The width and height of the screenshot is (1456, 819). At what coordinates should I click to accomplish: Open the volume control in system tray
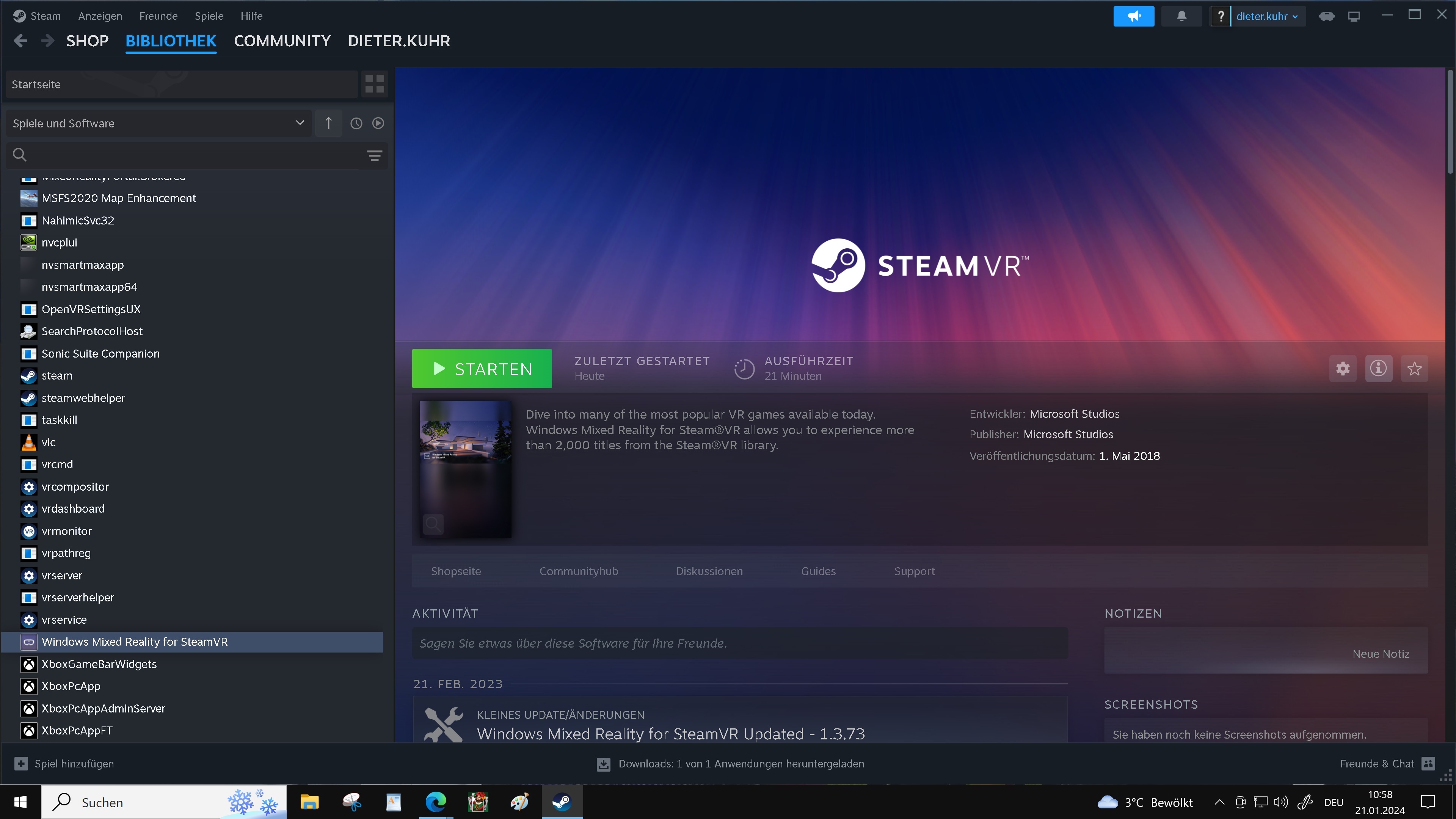click(1281, 802)
